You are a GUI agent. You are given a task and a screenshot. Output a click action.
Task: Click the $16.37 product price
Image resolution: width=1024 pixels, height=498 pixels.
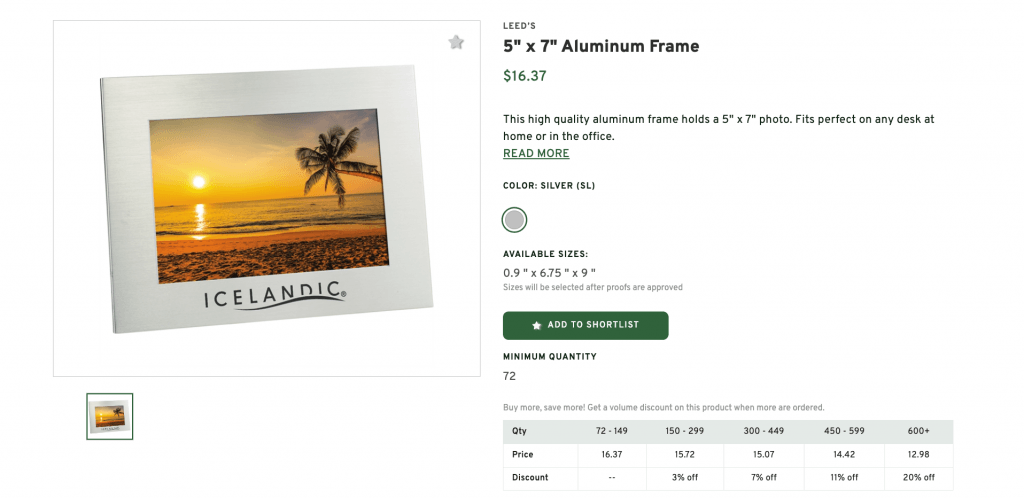pyautogui.click(x=525, y=76)
